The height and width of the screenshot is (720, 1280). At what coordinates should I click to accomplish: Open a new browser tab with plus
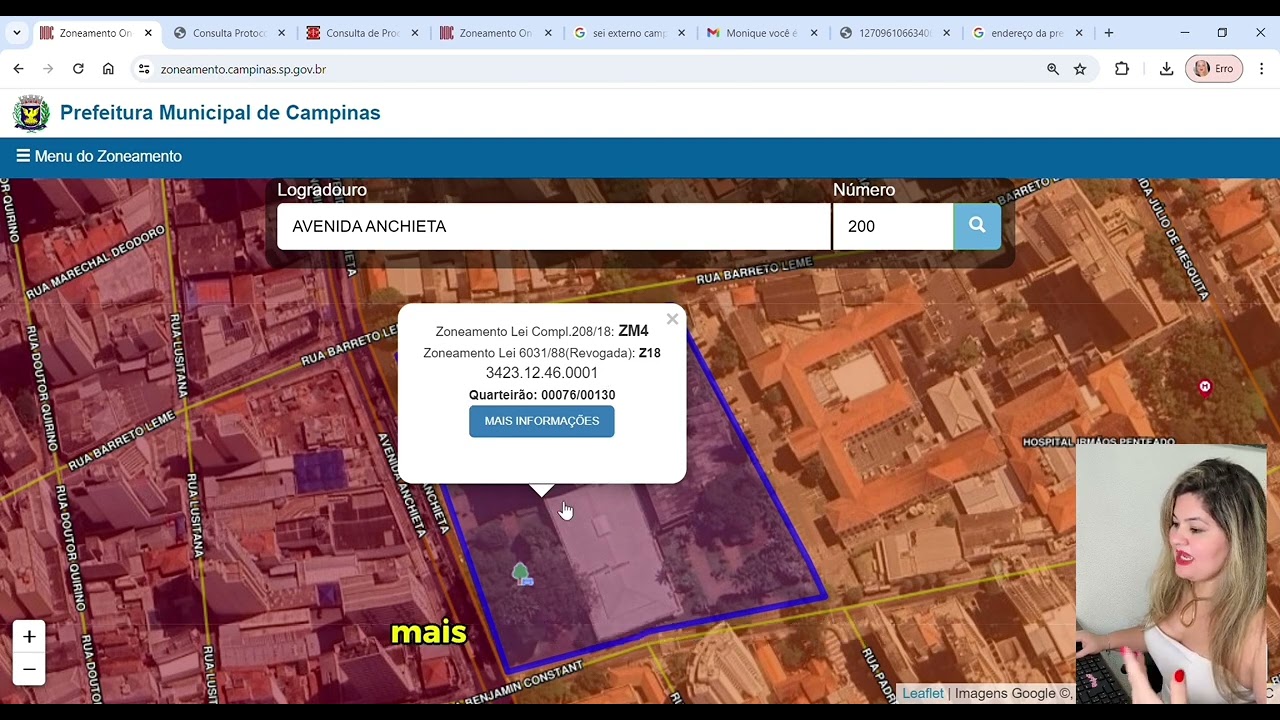1108,33
